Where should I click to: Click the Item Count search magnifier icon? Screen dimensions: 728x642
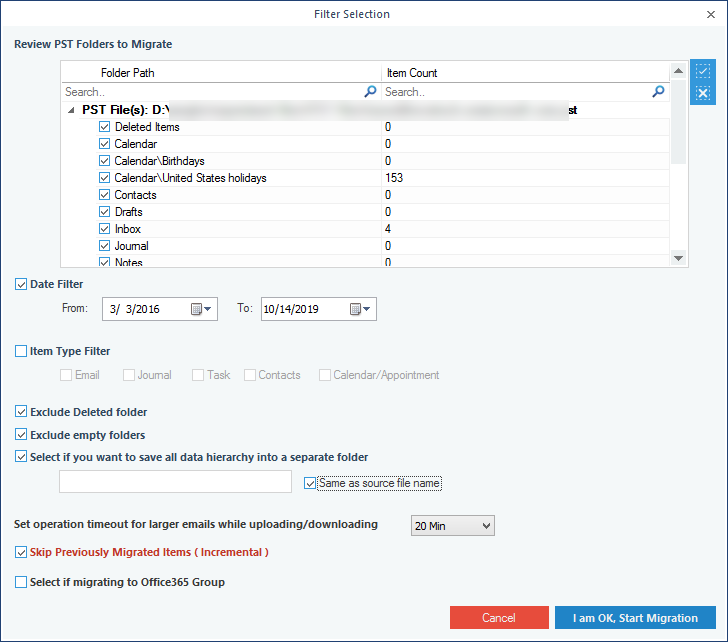click(658, 91)
